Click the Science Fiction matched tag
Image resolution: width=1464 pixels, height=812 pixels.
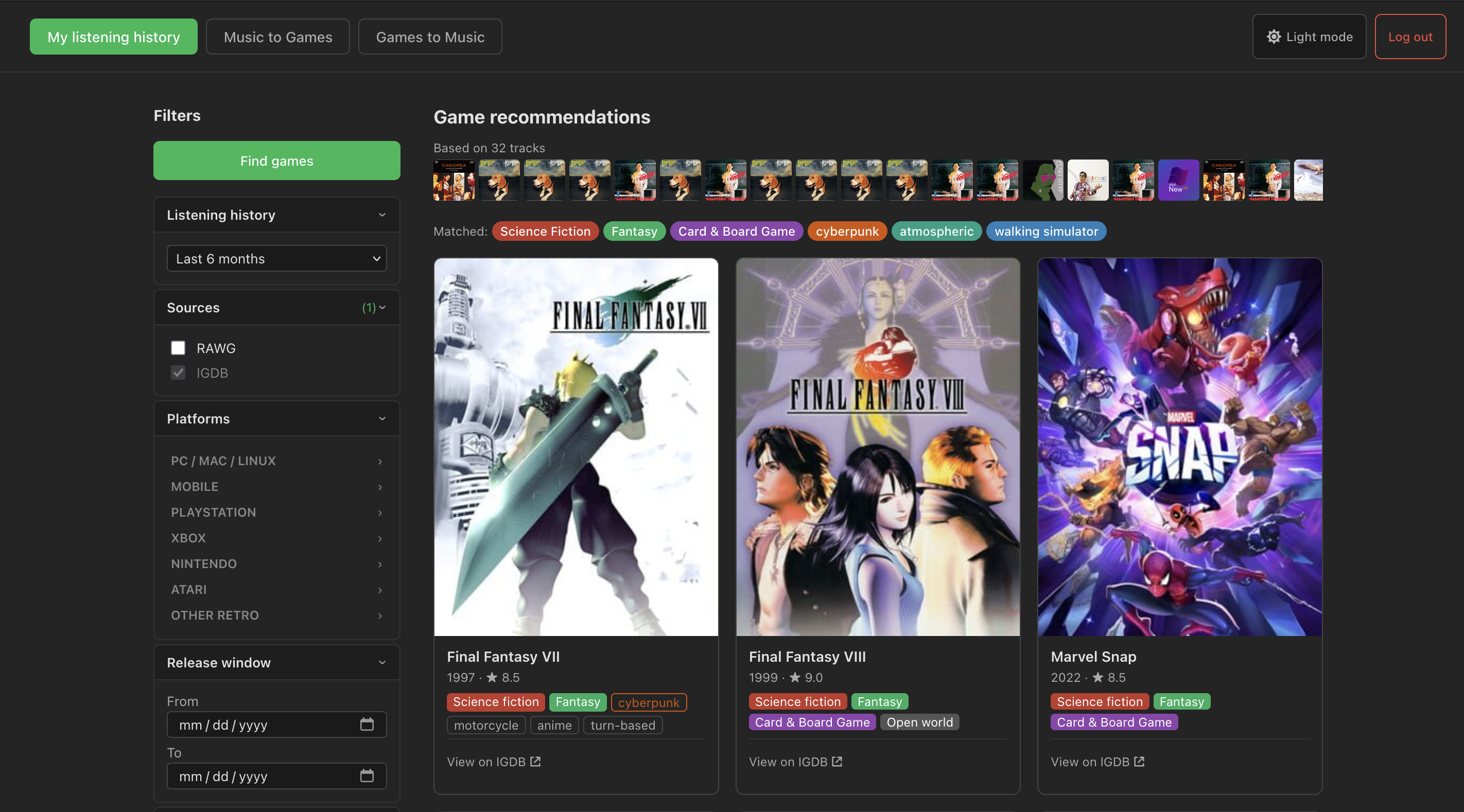tap(546, 231)
